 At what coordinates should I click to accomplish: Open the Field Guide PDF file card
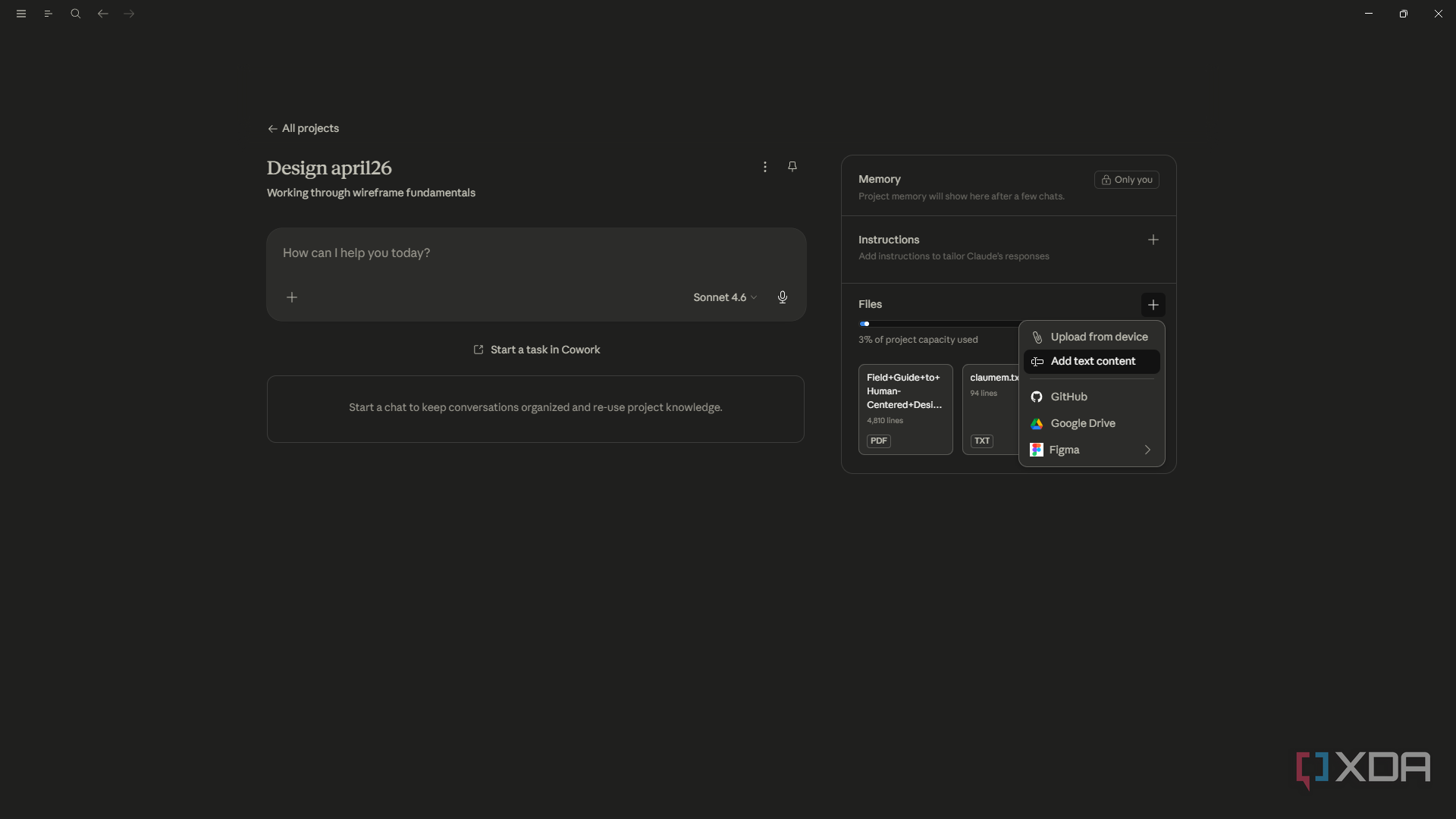(905, 409)
